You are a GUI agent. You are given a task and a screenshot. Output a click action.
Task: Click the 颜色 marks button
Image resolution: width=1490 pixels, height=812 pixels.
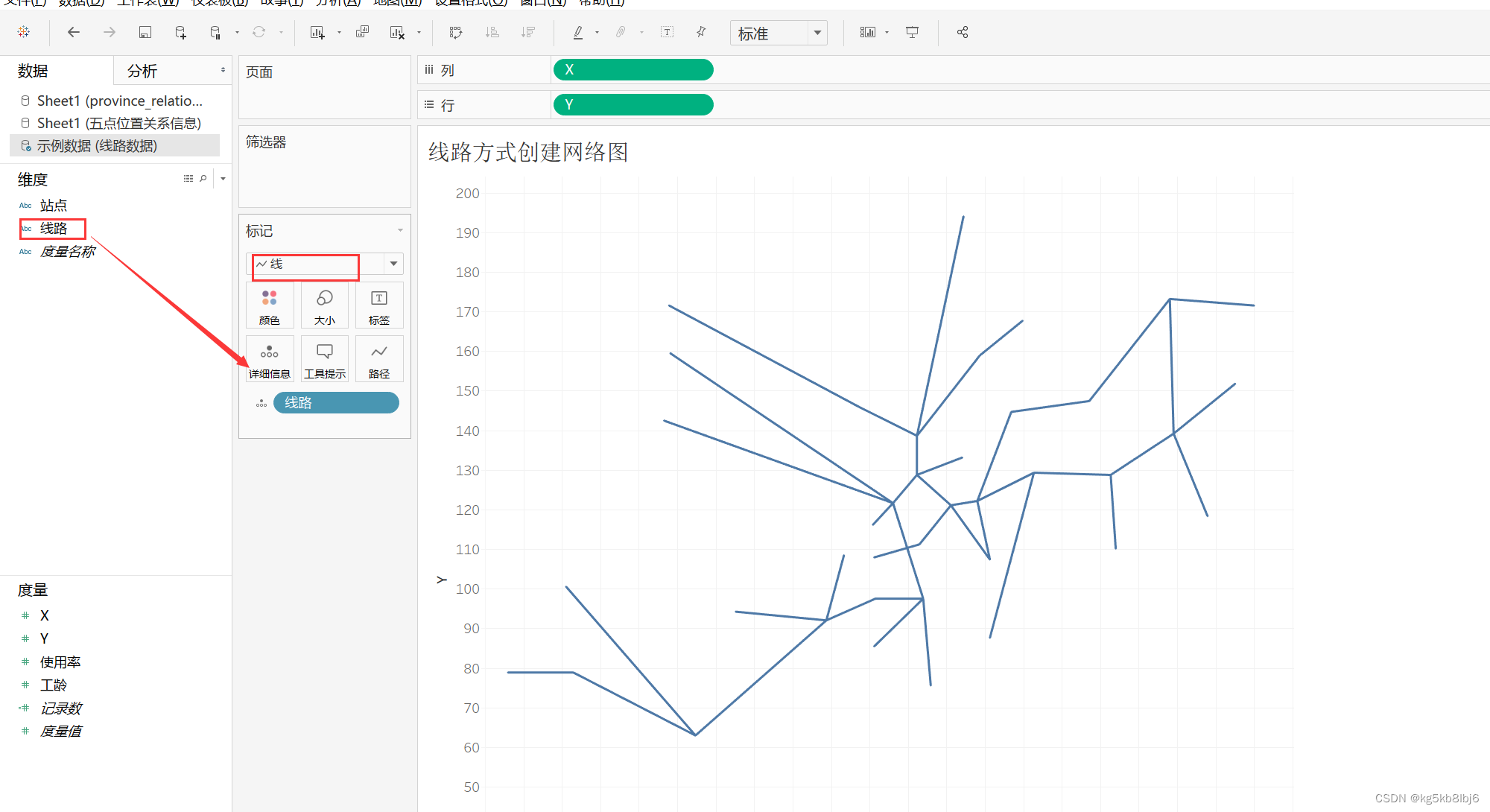(270, 306)
